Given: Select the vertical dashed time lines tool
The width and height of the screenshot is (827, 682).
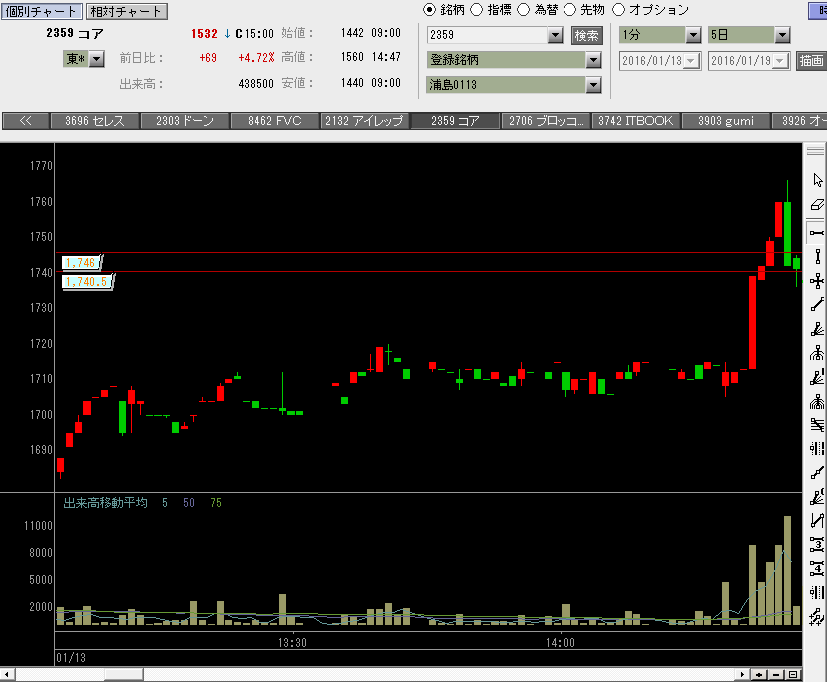Looking at the screenshot, I should (817, 449).
